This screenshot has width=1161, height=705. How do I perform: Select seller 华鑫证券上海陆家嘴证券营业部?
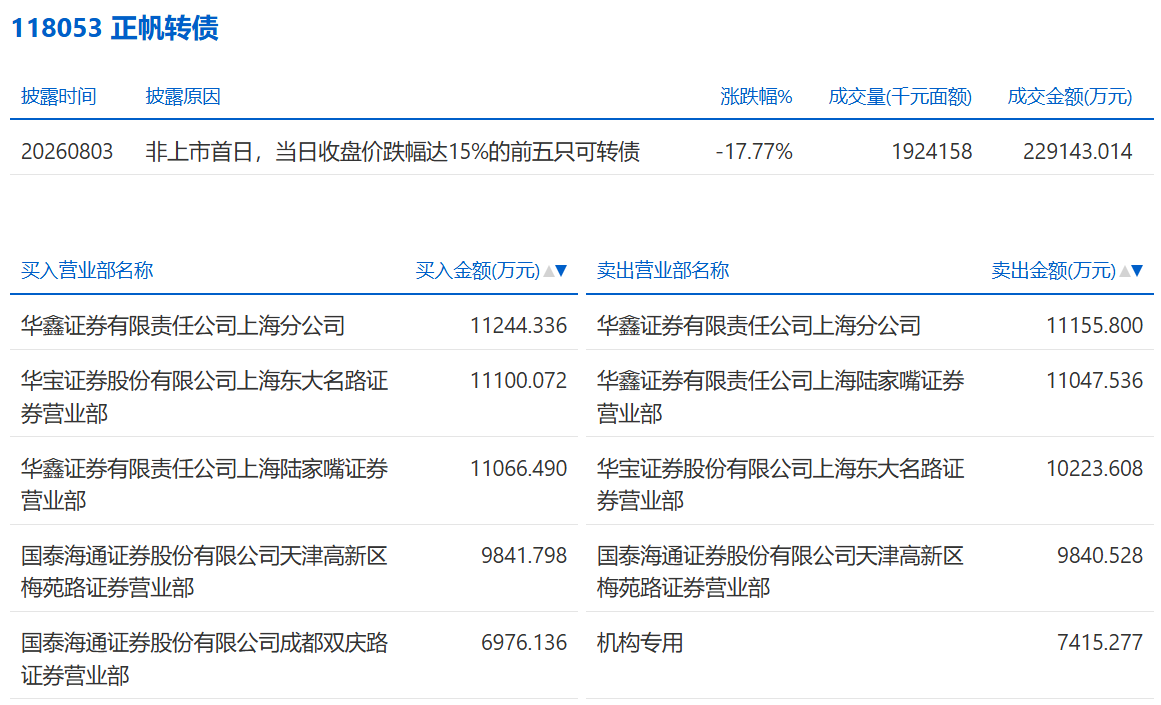coord(780,397)
